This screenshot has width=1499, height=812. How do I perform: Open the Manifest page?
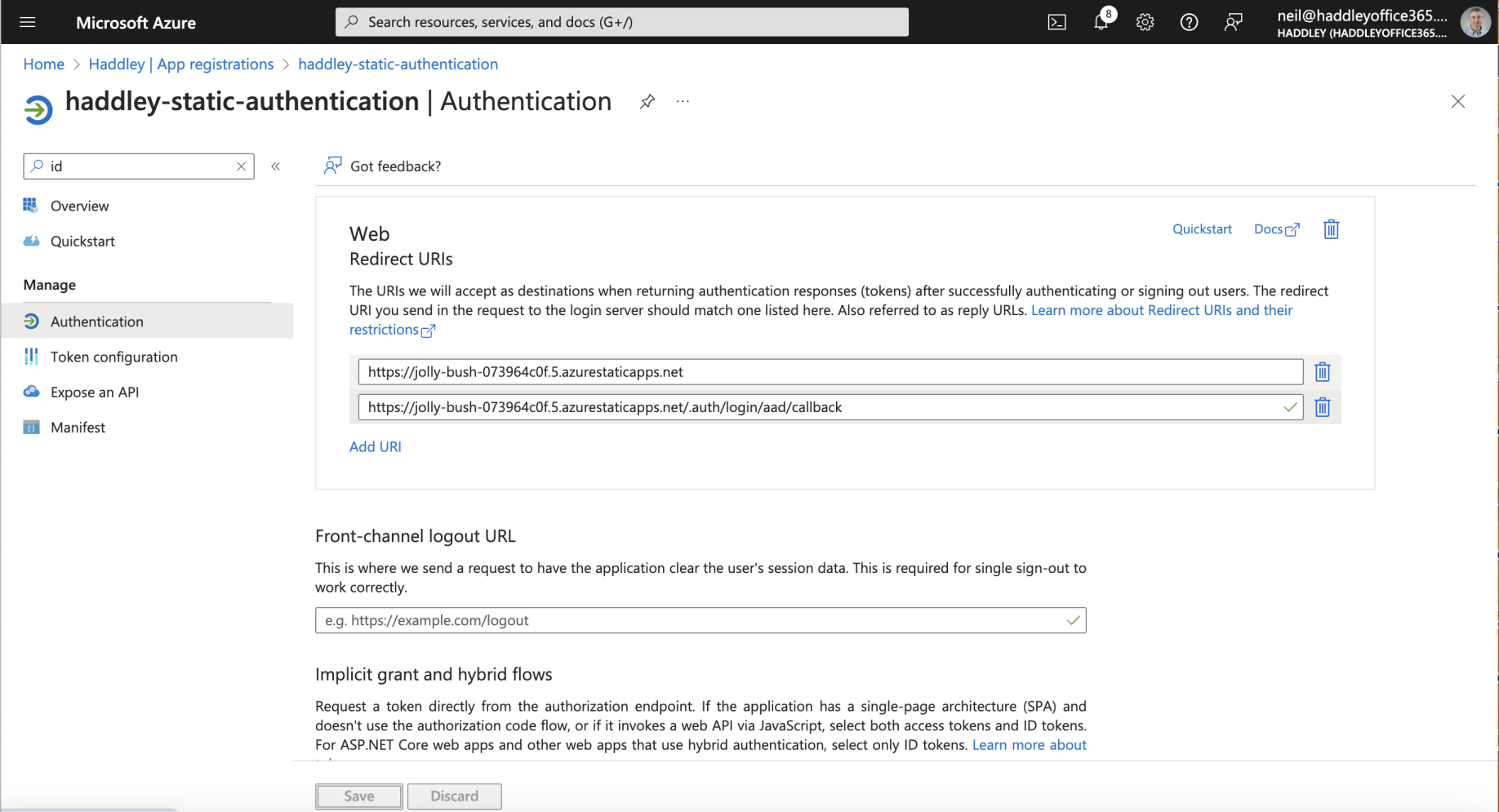(x=78, y=427)
